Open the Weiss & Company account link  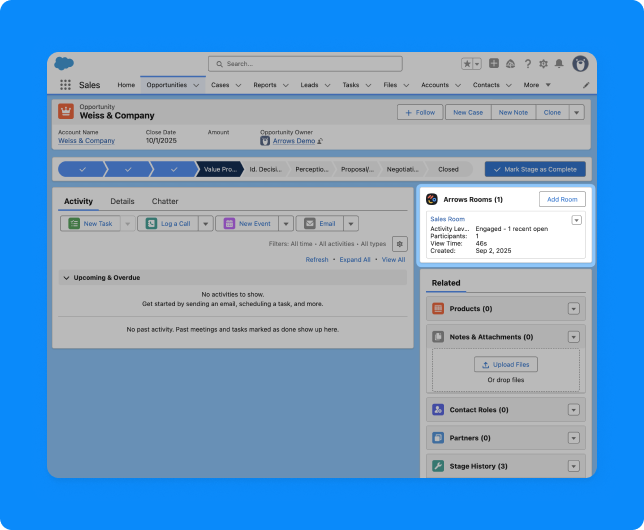[x=86, y=141]
